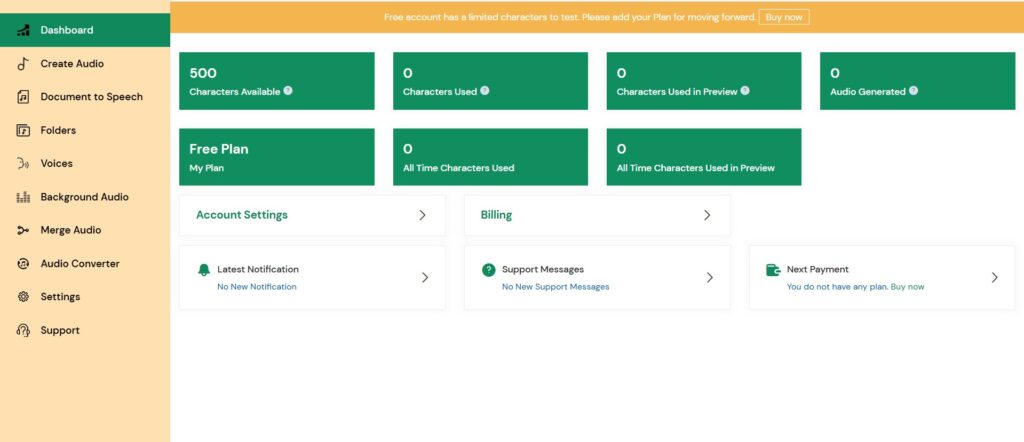Click the Support headset icon in sidebar
This screenshot has height=442, width=1024.
tap(22, 330)
